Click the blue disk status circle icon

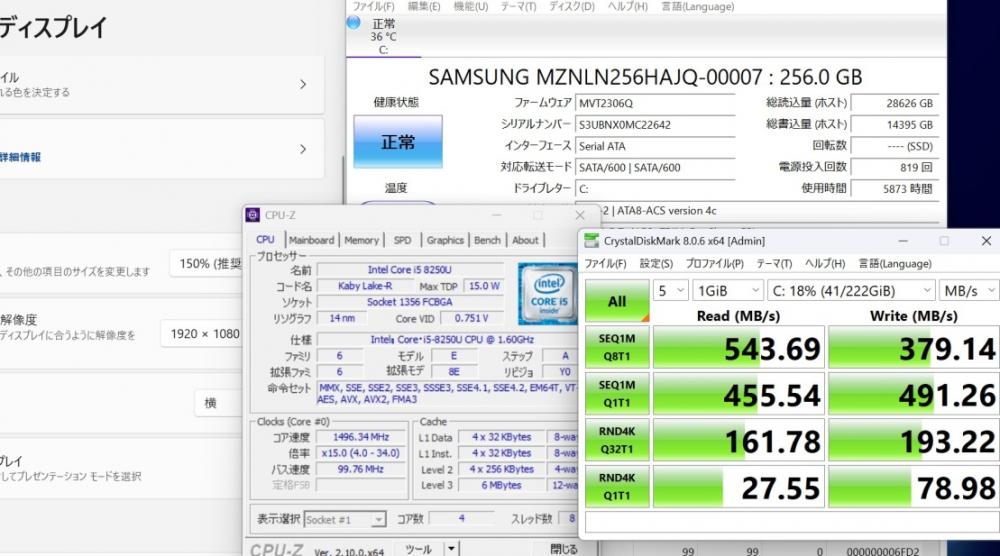click(x=353, y=23)
